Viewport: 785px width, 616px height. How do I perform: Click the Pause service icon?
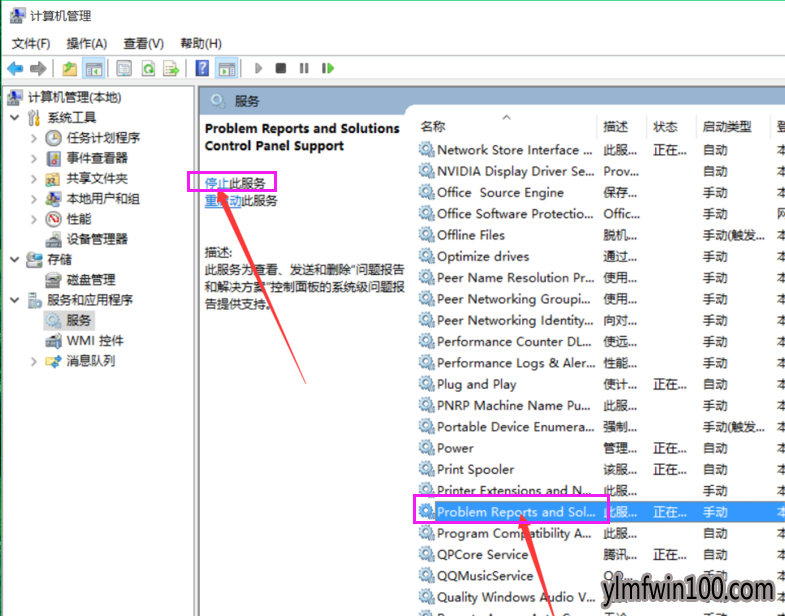pos(304,68)
